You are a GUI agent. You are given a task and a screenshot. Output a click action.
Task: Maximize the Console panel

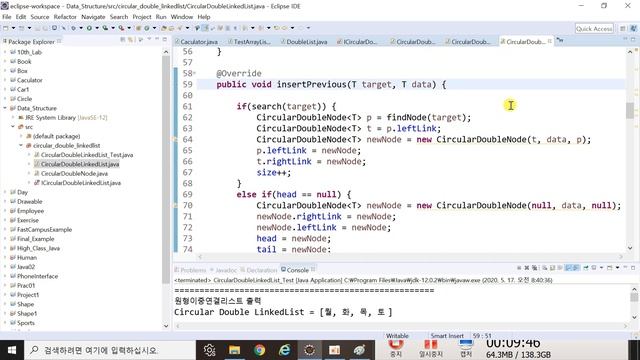(633, 267)
